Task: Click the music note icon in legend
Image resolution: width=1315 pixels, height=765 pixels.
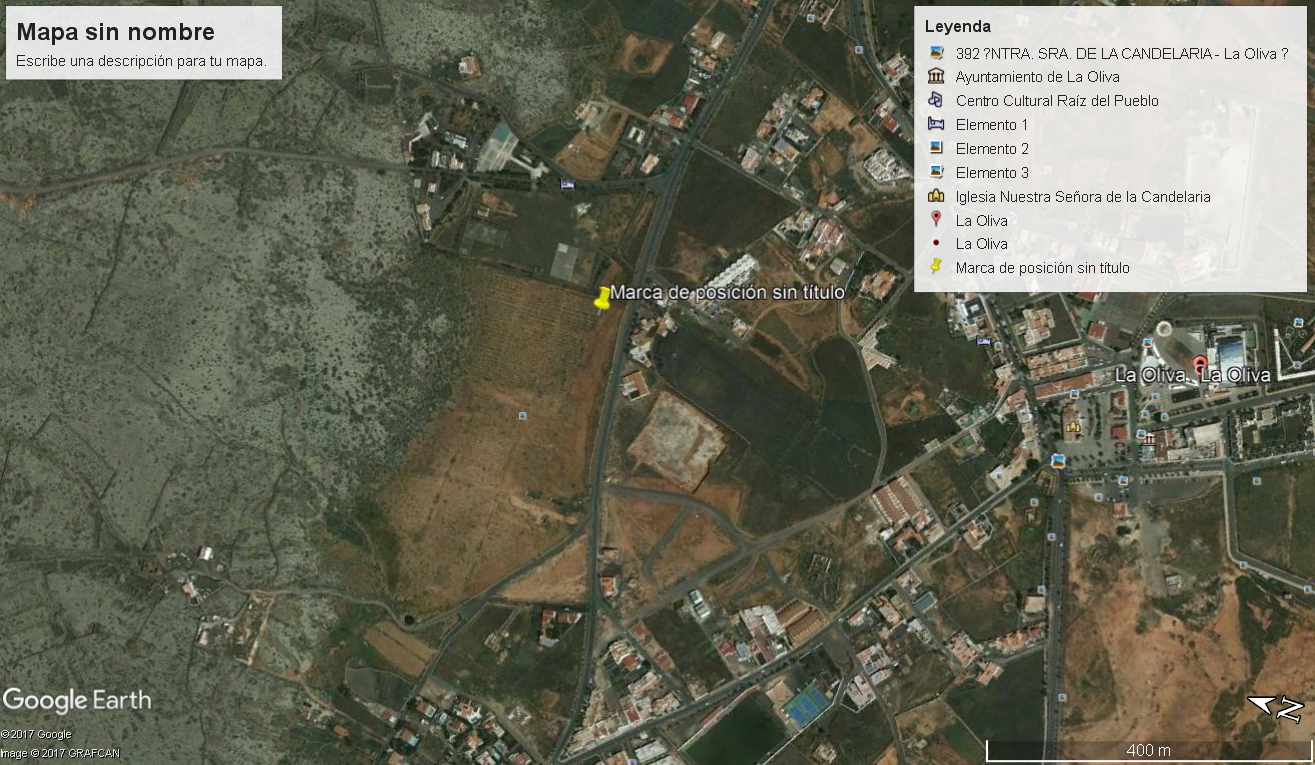Action: (935, 100)
